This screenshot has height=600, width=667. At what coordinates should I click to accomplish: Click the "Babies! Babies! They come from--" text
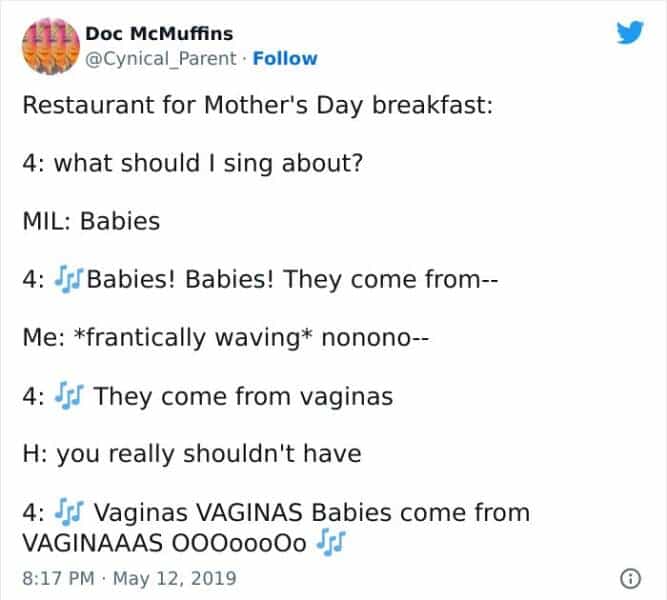tap(293, 279)
